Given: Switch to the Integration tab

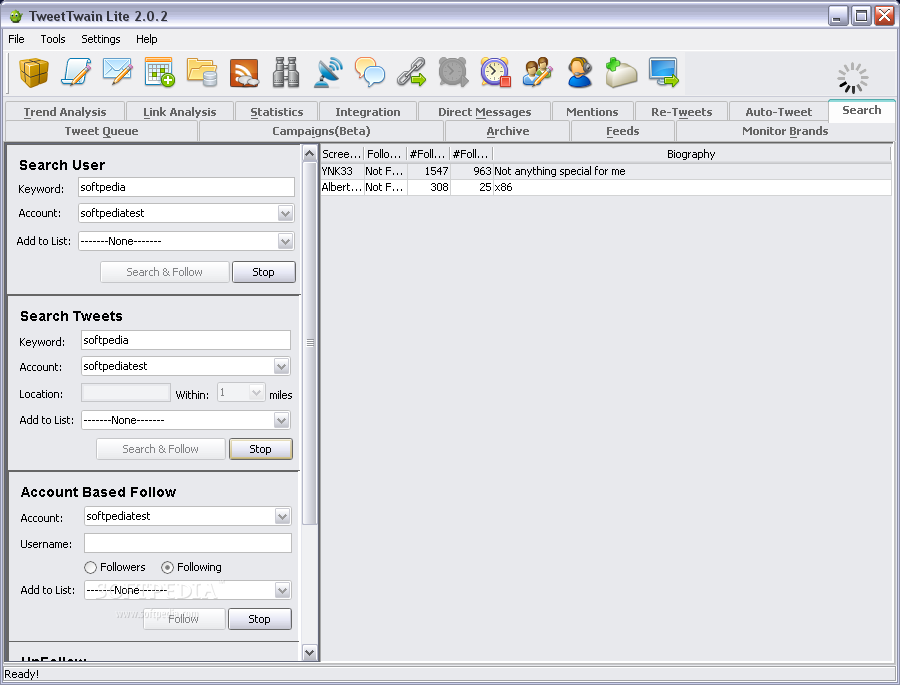Looking at the screenshot, I should pyautogui.click(x=368, y=111).
